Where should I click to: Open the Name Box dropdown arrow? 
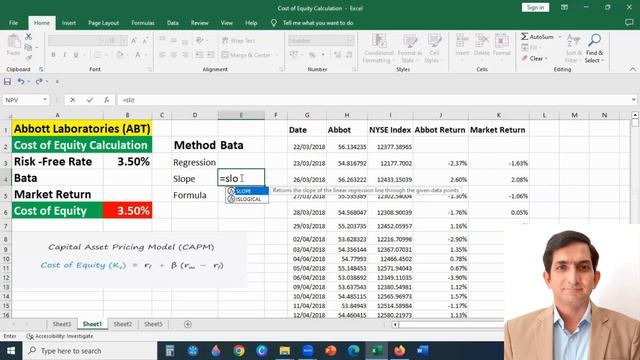(x=44, y=100)
